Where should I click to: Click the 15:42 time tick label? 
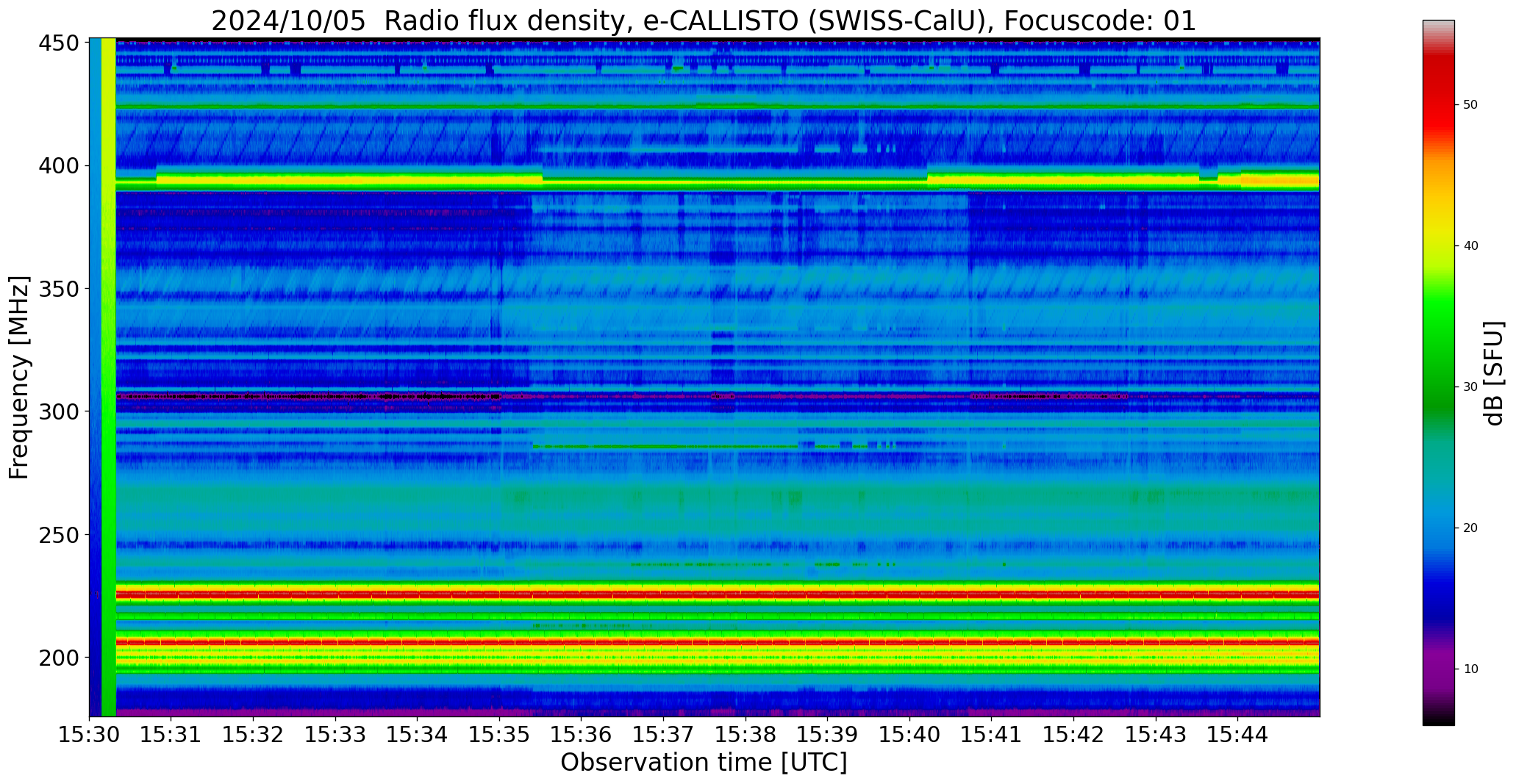1073,734
